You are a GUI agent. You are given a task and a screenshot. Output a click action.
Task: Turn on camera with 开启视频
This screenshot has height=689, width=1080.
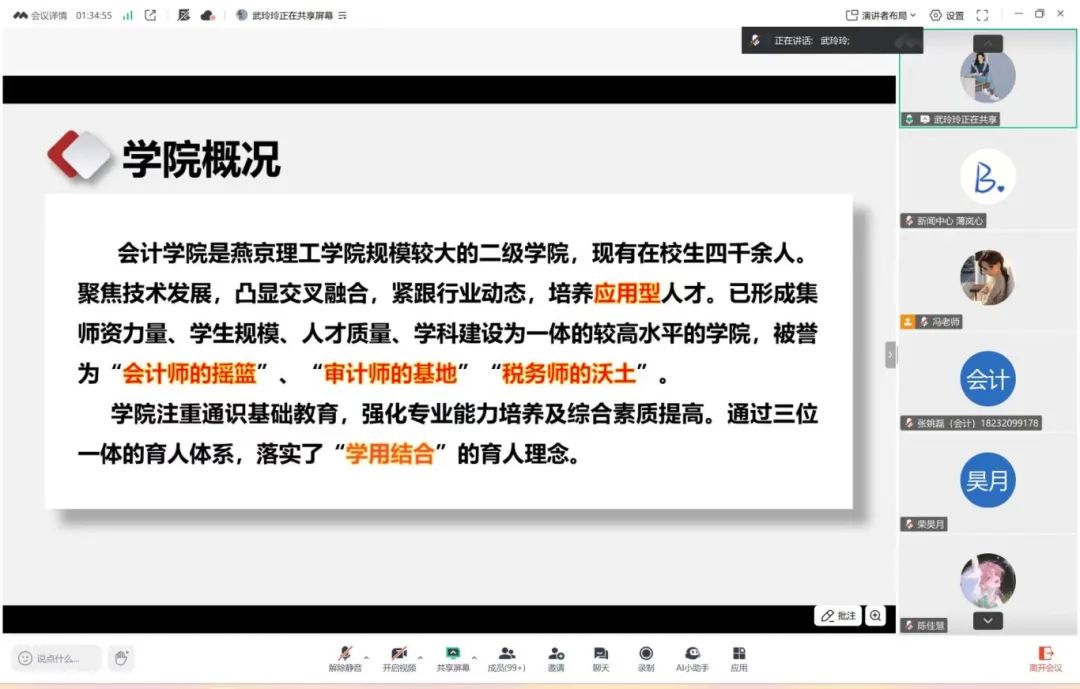coord(399,657)
